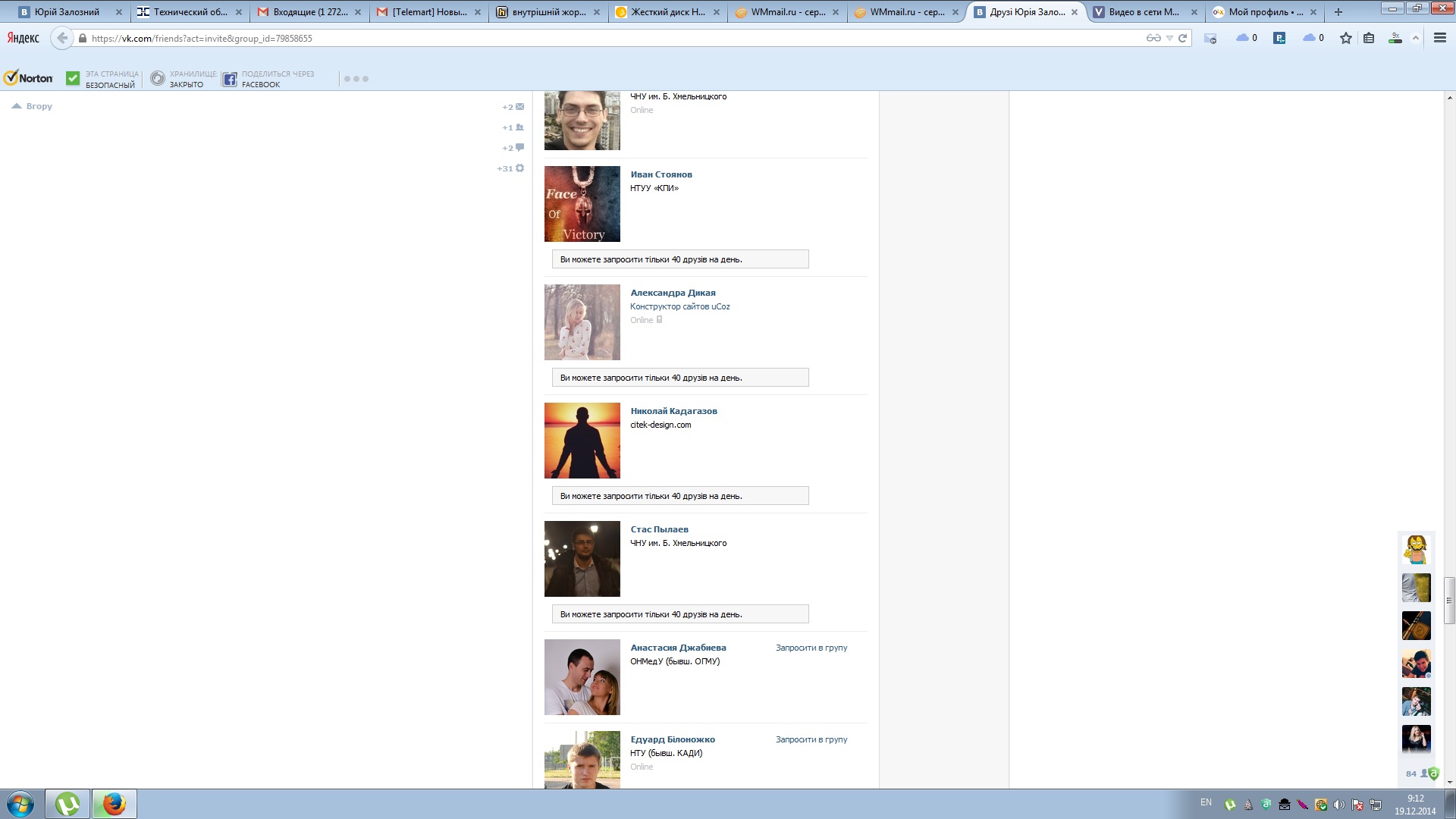Expand the toolbar overflow chevron
The height and width of the screenshot is (819, 1456).
pyautogui.click(x=1415, y=39)
